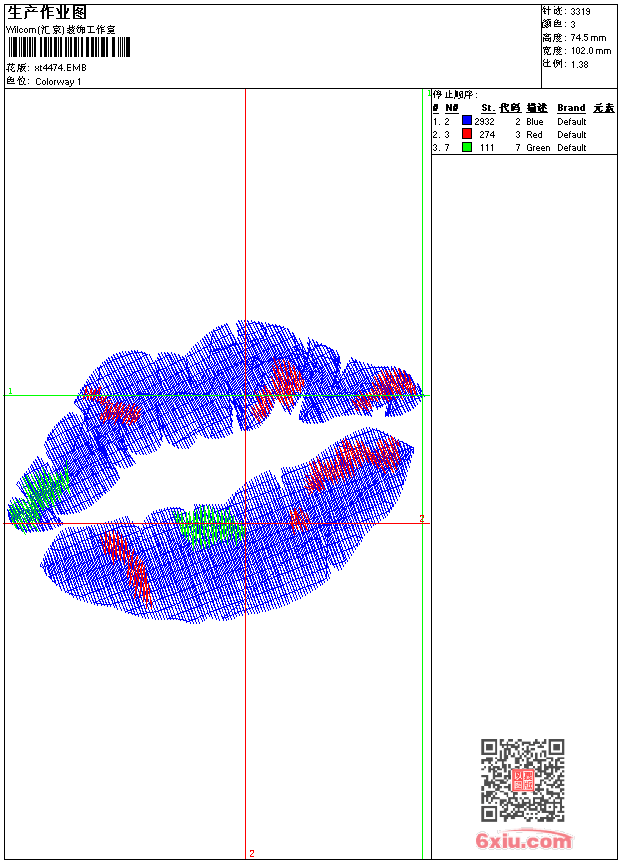The height and width of the screenshot is (860, 620).
Task: Click the stitch count value 3319
Action: click(580, 12)
